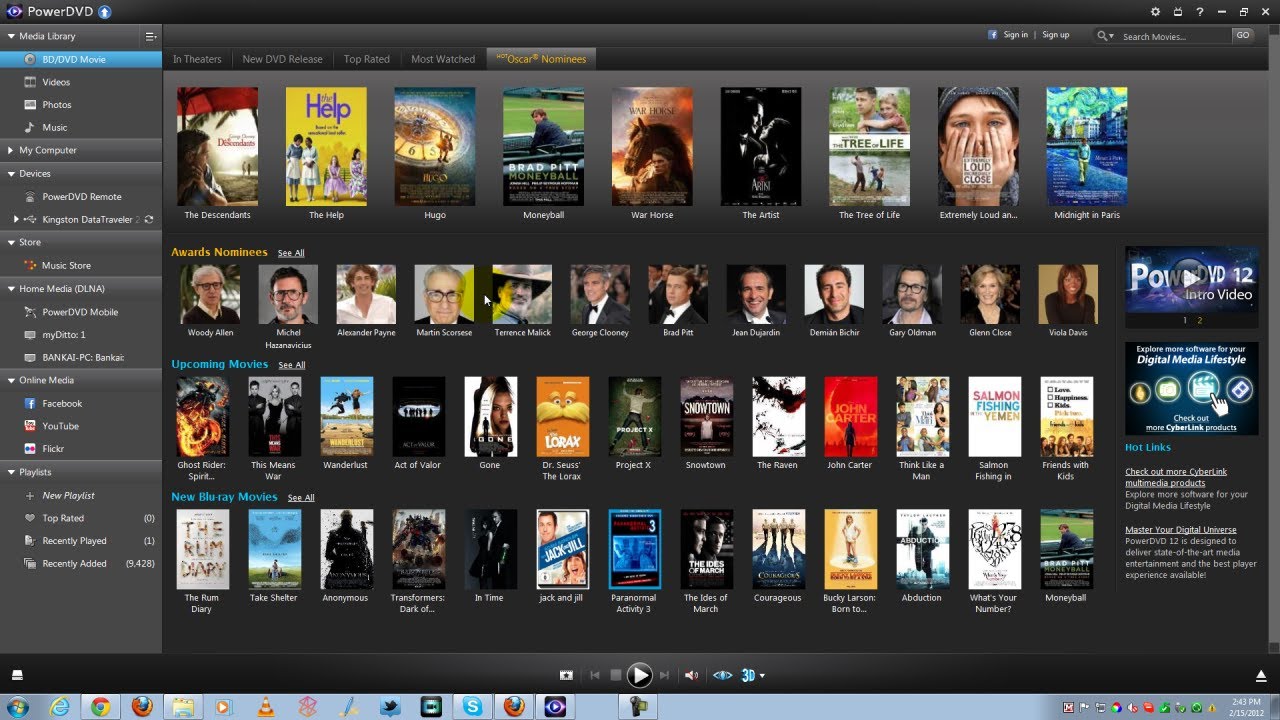The height and width of the screenshot is (720, 1280).
Task: Click the Sign in link
Action: pos(1016,35)
